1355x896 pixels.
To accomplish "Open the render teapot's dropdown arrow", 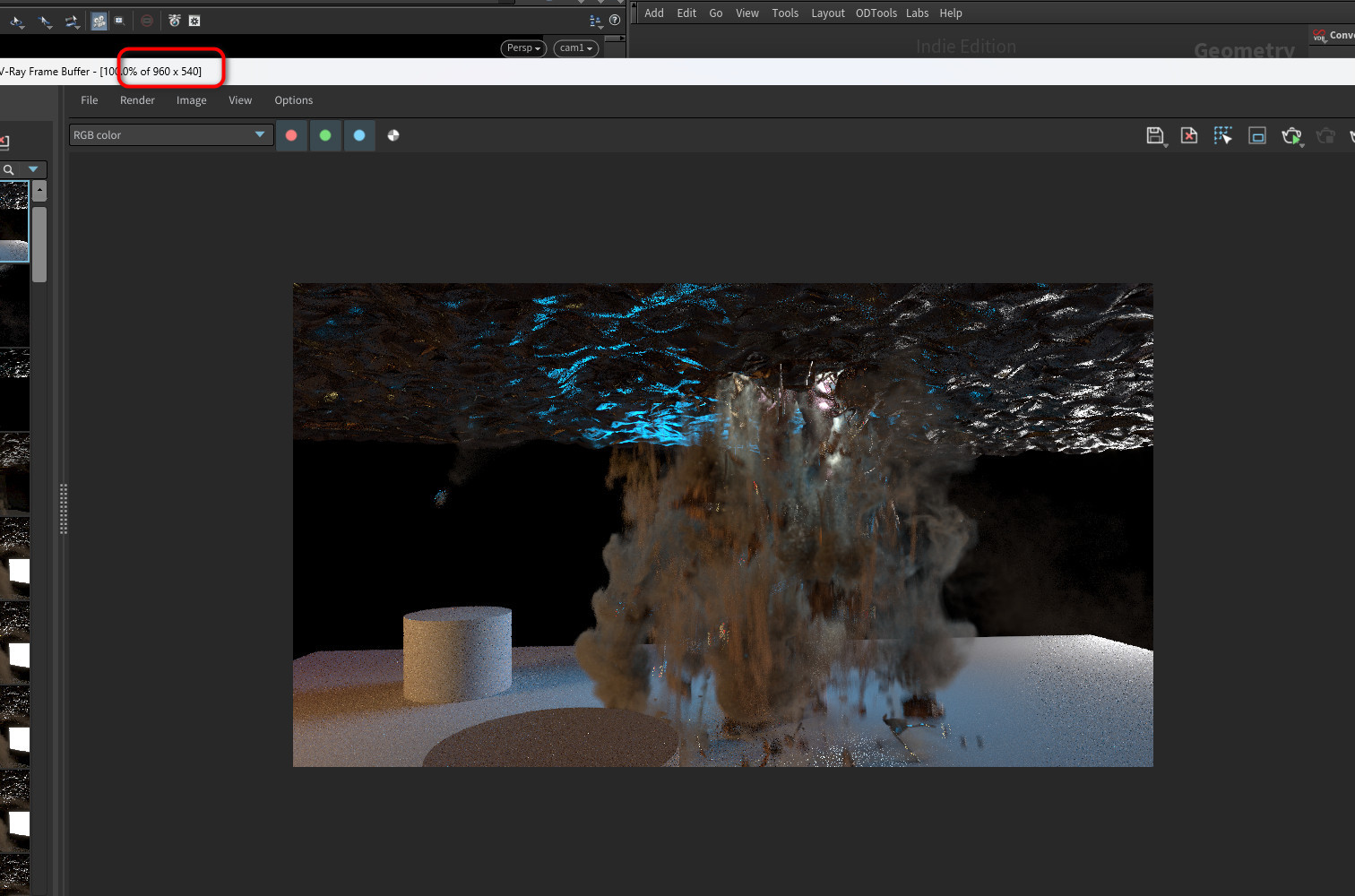I will pyautogui.click(x=1301, y=145).
